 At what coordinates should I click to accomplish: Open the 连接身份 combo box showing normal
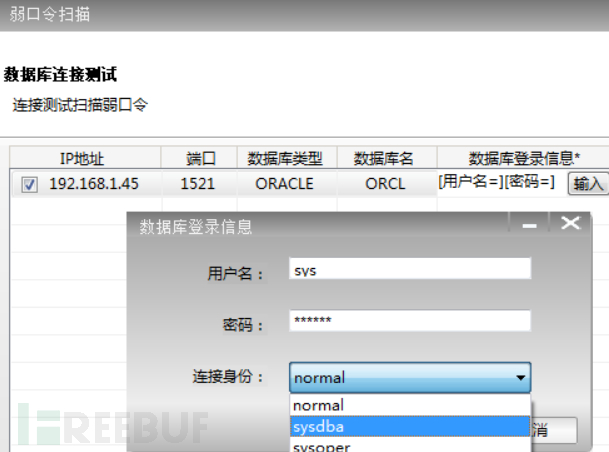[x=410, y=377]
